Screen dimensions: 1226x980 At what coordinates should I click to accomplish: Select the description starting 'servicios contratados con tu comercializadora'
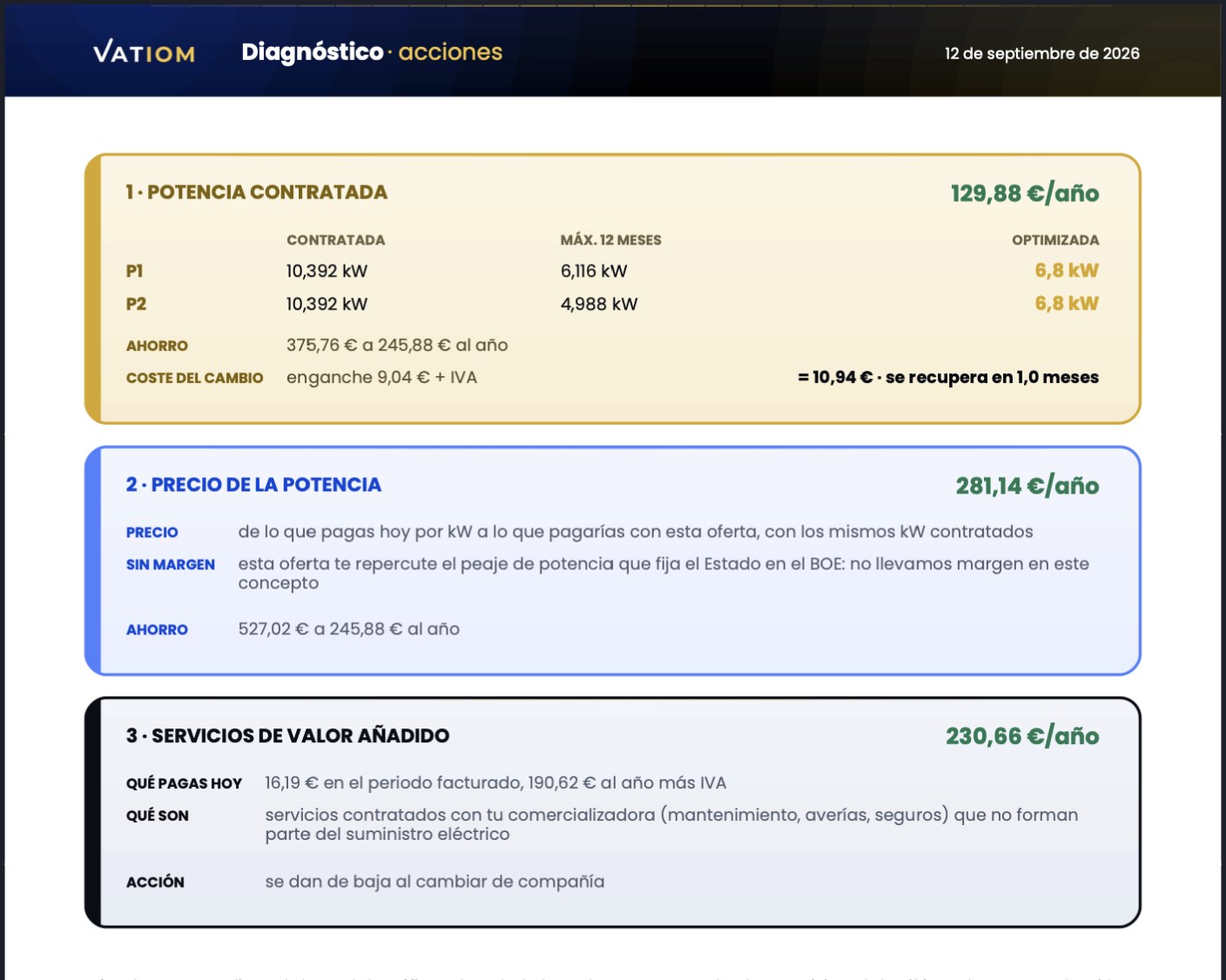pyautogui.click(x=671, y=824)
